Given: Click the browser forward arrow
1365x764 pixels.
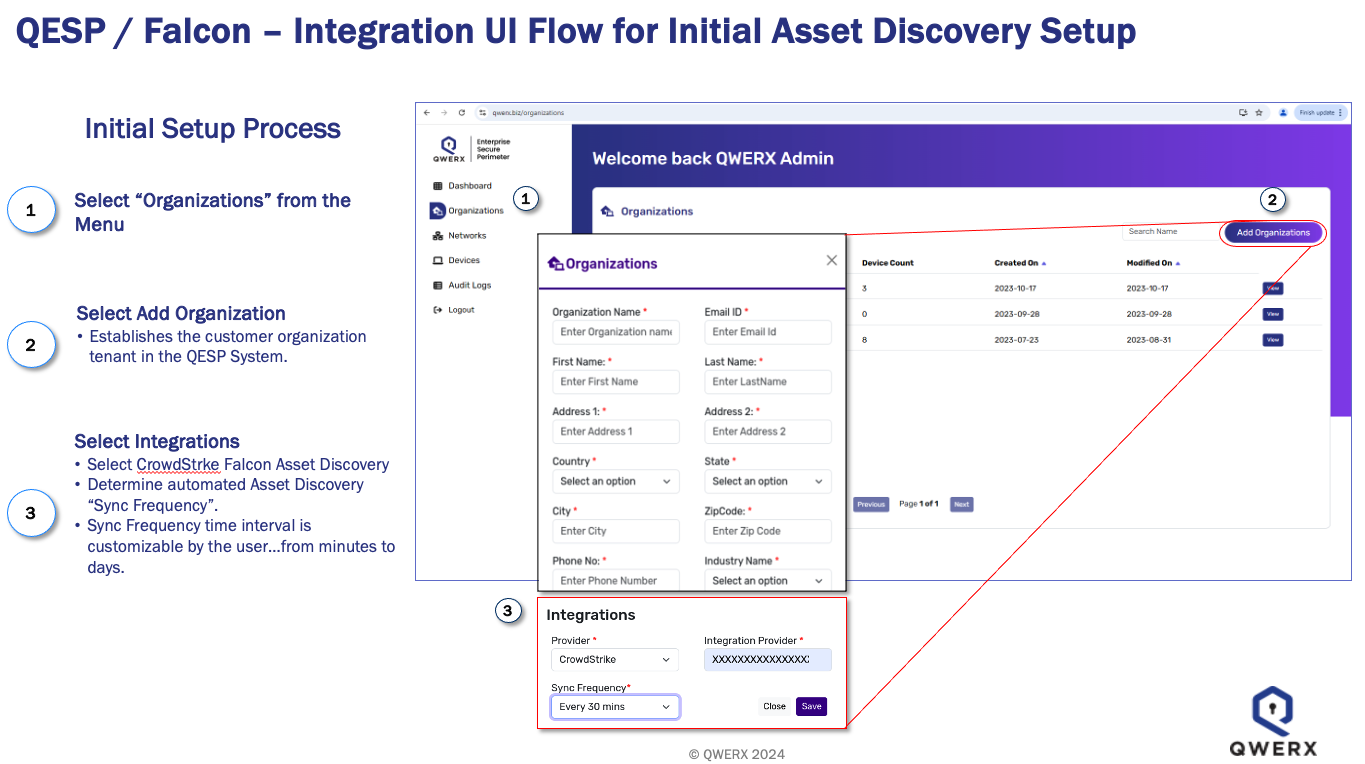Looking at the screenshot, I should pyautogui.click(x=444, y=113).
